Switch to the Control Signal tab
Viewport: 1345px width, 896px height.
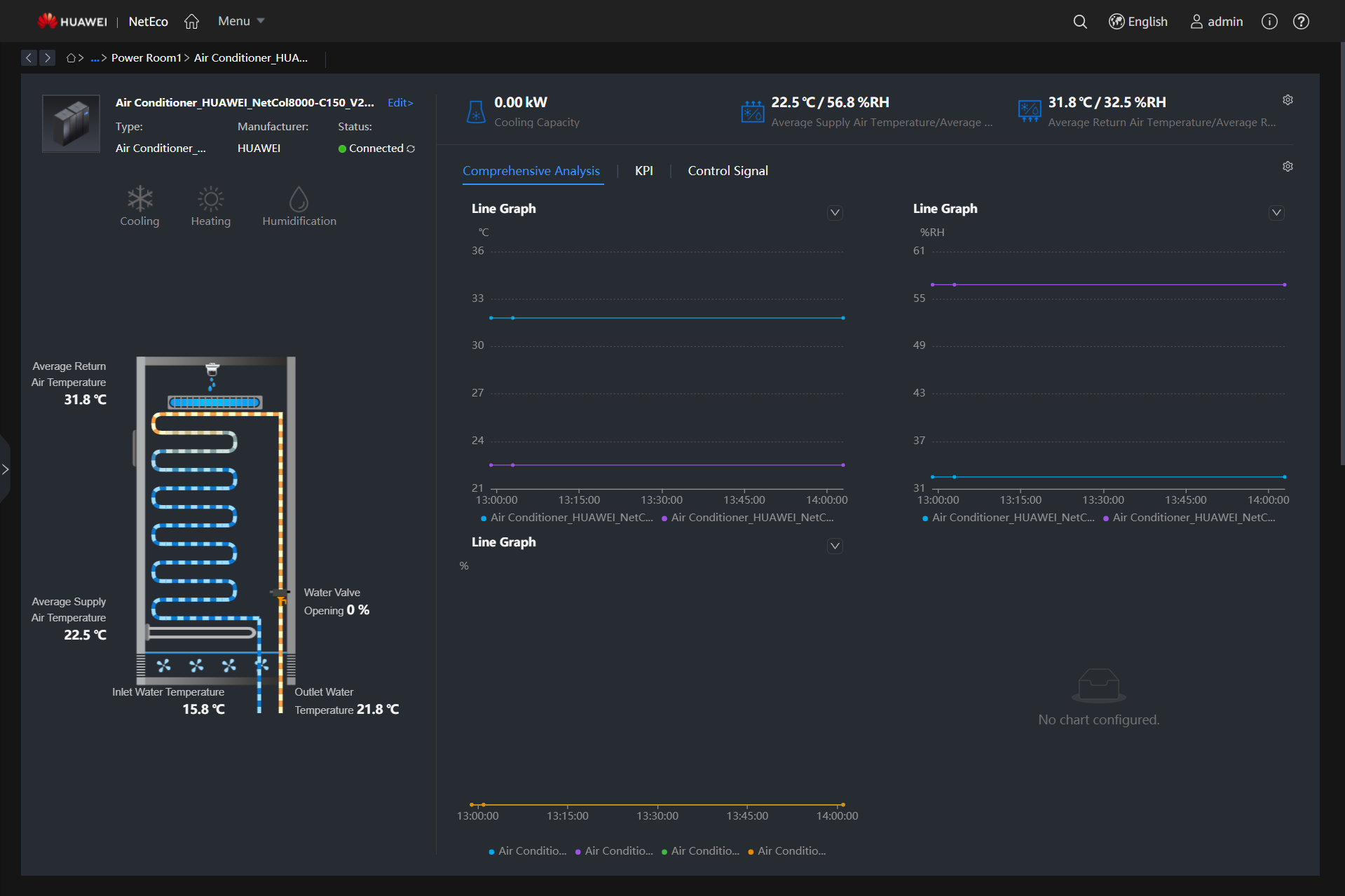(728, 171)
